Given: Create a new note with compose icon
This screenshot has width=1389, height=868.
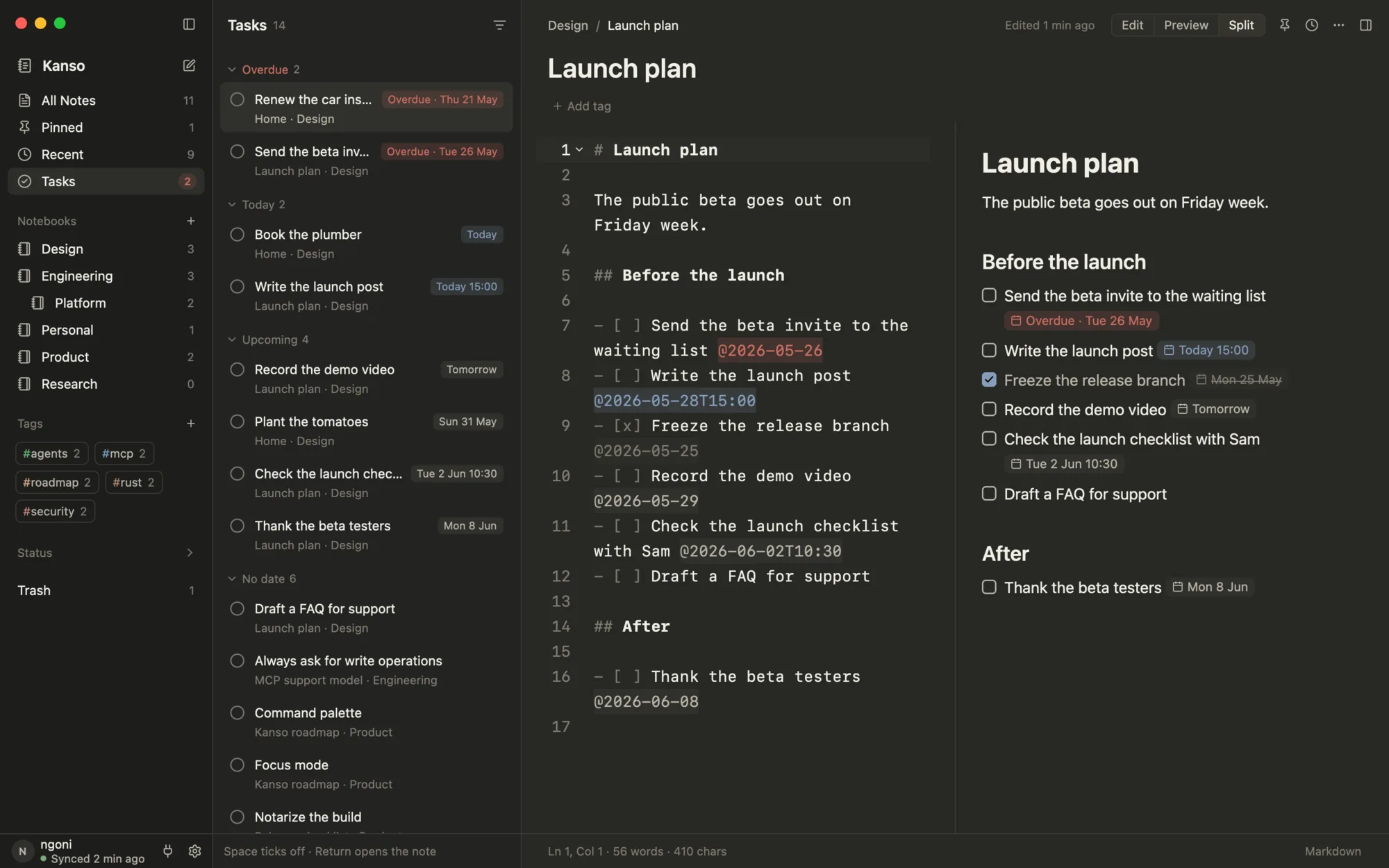Looking at the screenshot, I should (x=189, y=65).
